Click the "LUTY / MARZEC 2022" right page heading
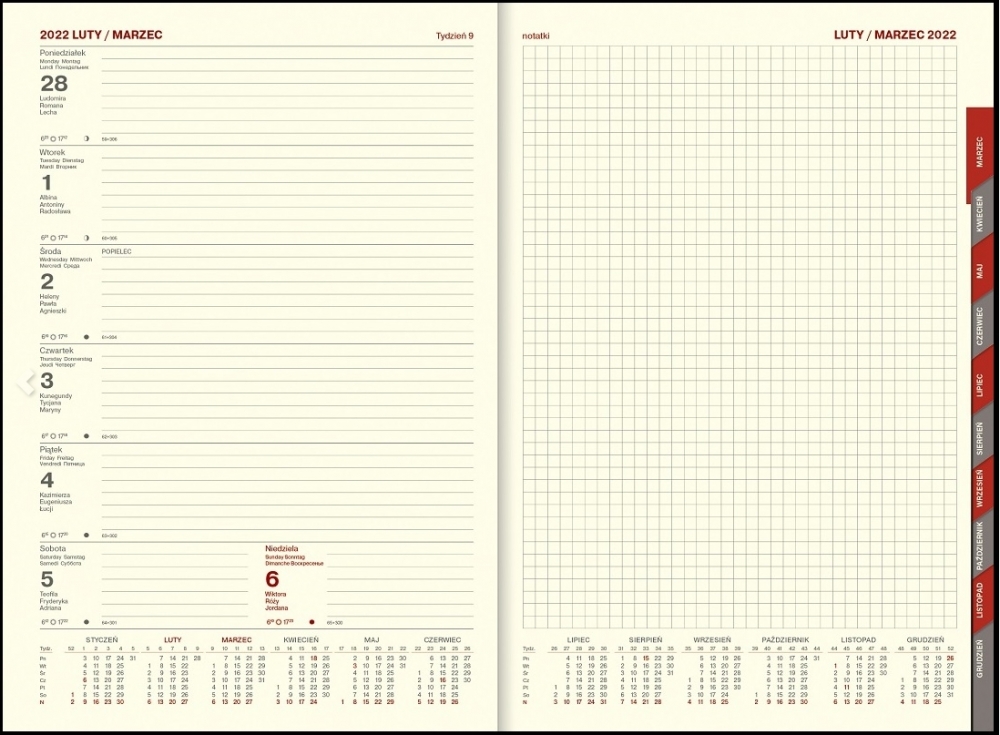This screenshot has width=1000, height=735. 895,35
